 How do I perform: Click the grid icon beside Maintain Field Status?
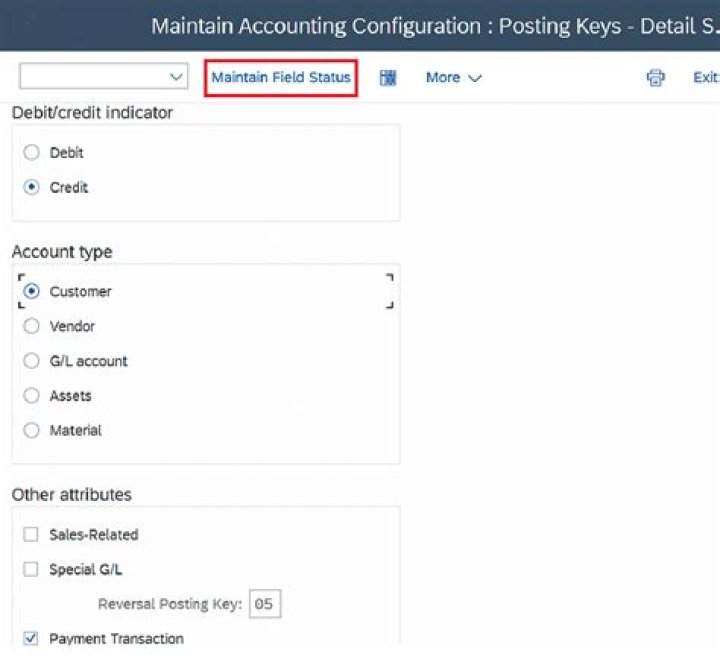pyautogui.click(x=388, y=78)
